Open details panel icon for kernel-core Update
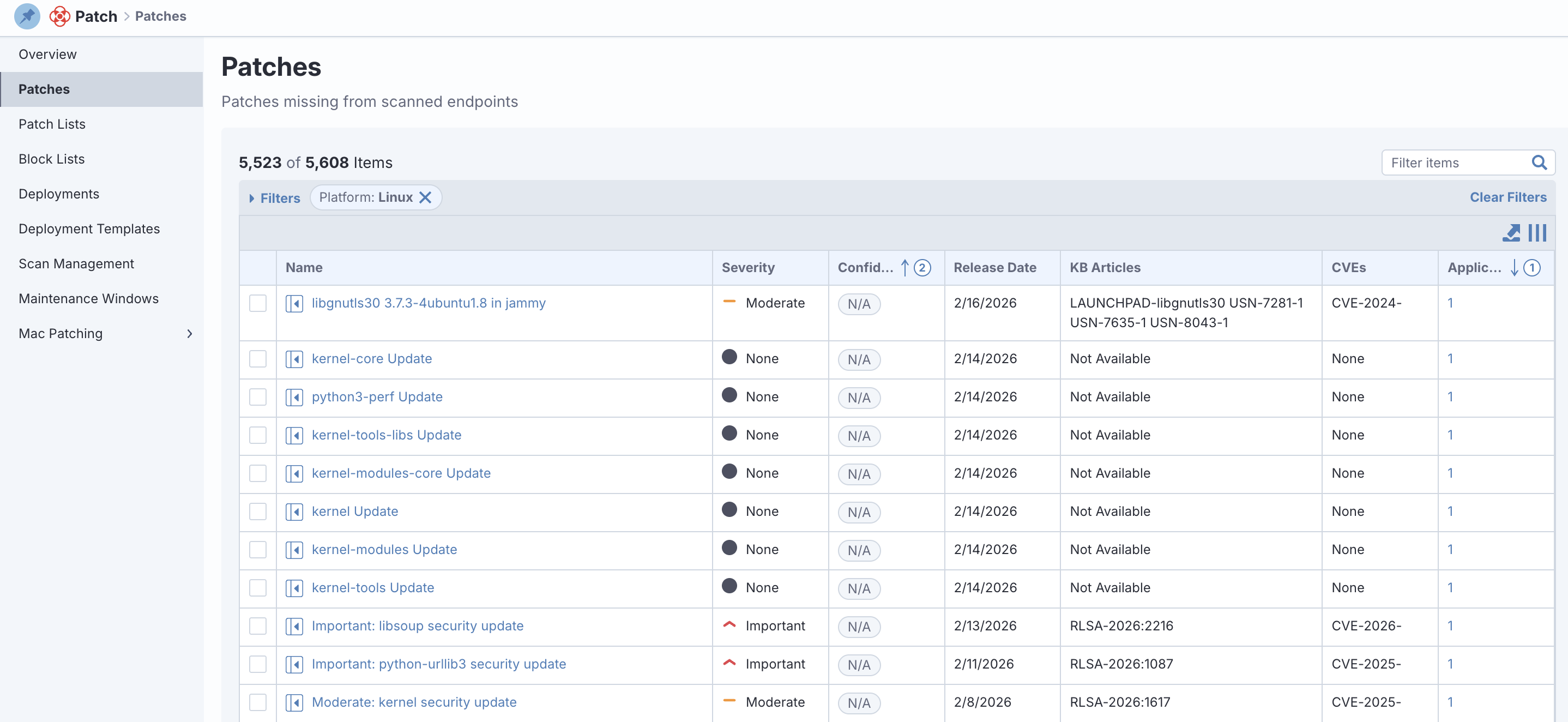 294,359
